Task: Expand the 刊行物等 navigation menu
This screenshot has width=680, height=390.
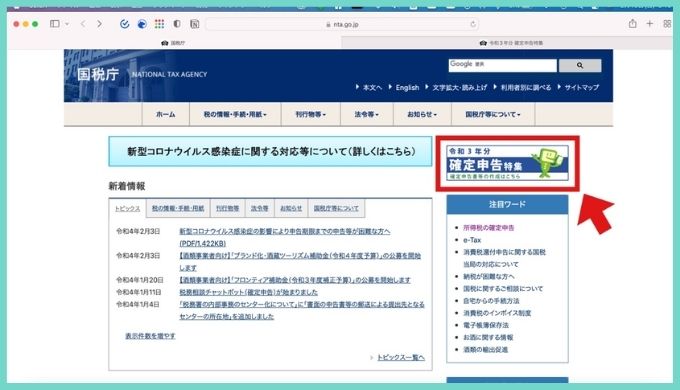Action: (311, 114)
